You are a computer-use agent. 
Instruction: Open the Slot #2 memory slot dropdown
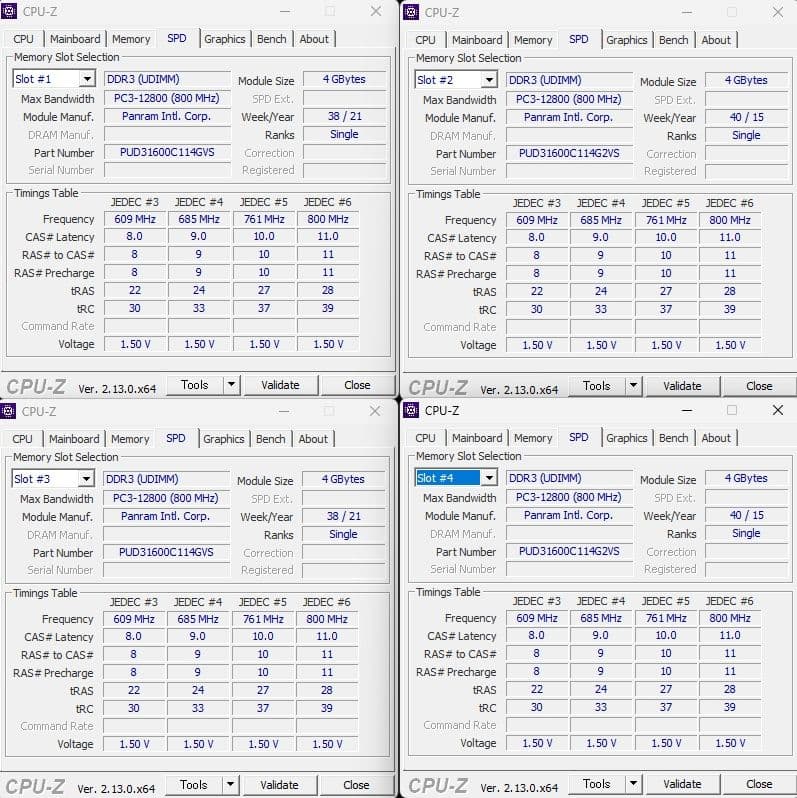(x=490, y=80)
